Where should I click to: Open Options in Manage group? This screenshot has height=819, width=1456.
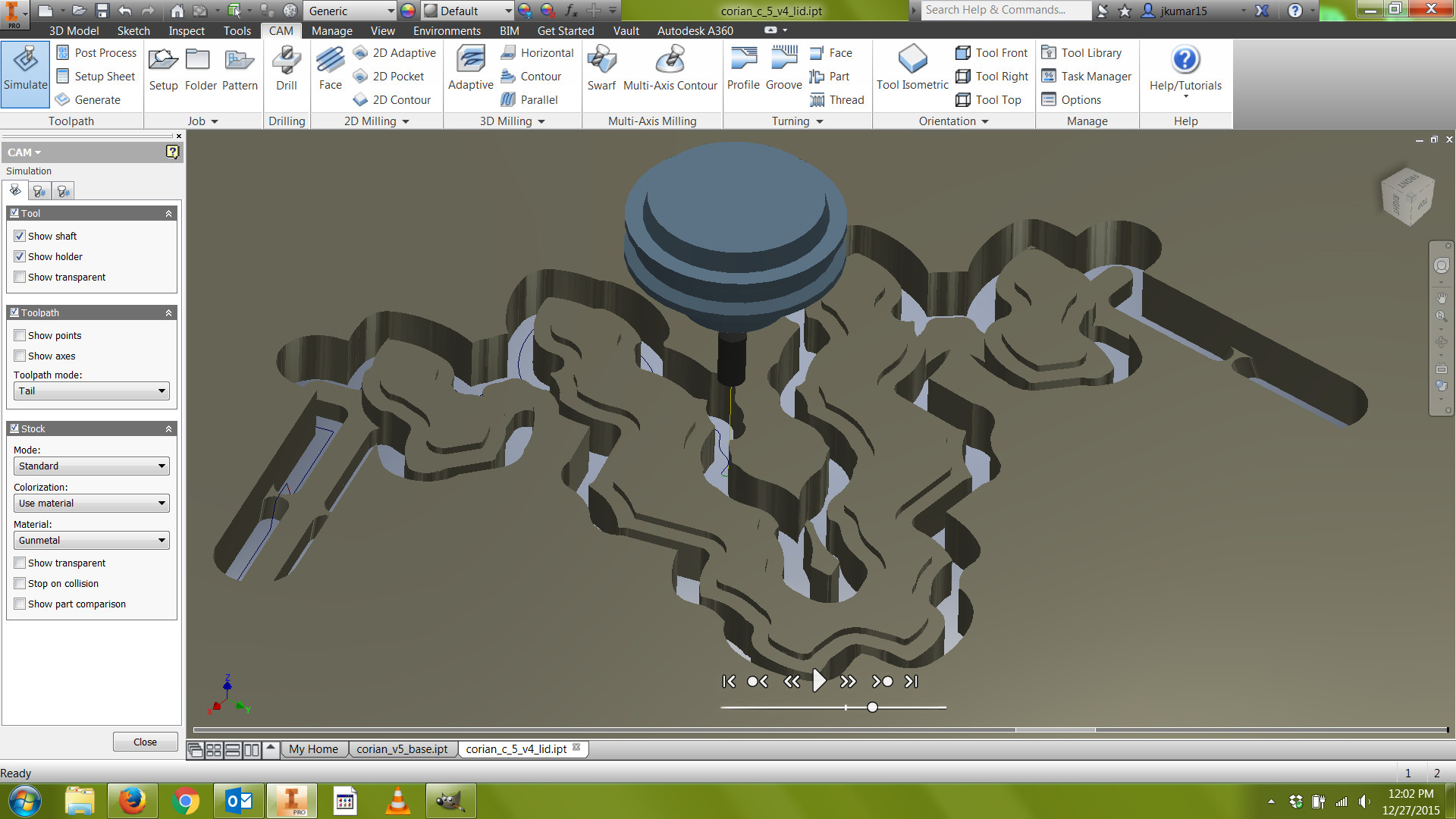[1072, 99]
